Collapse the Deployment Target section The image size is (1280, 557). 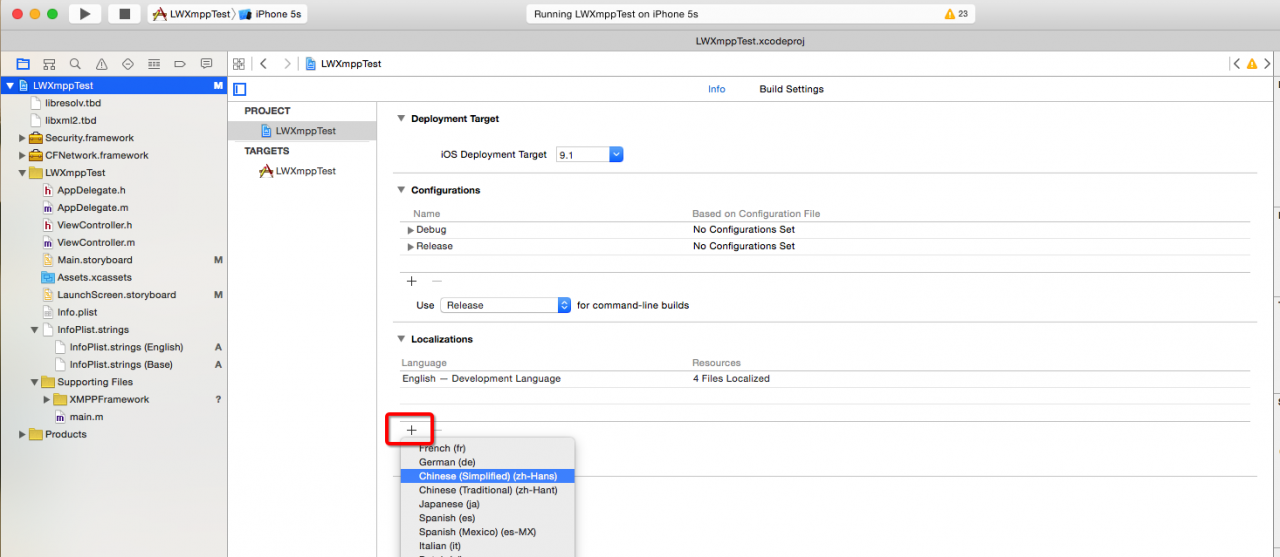click(x=402, y=118)
